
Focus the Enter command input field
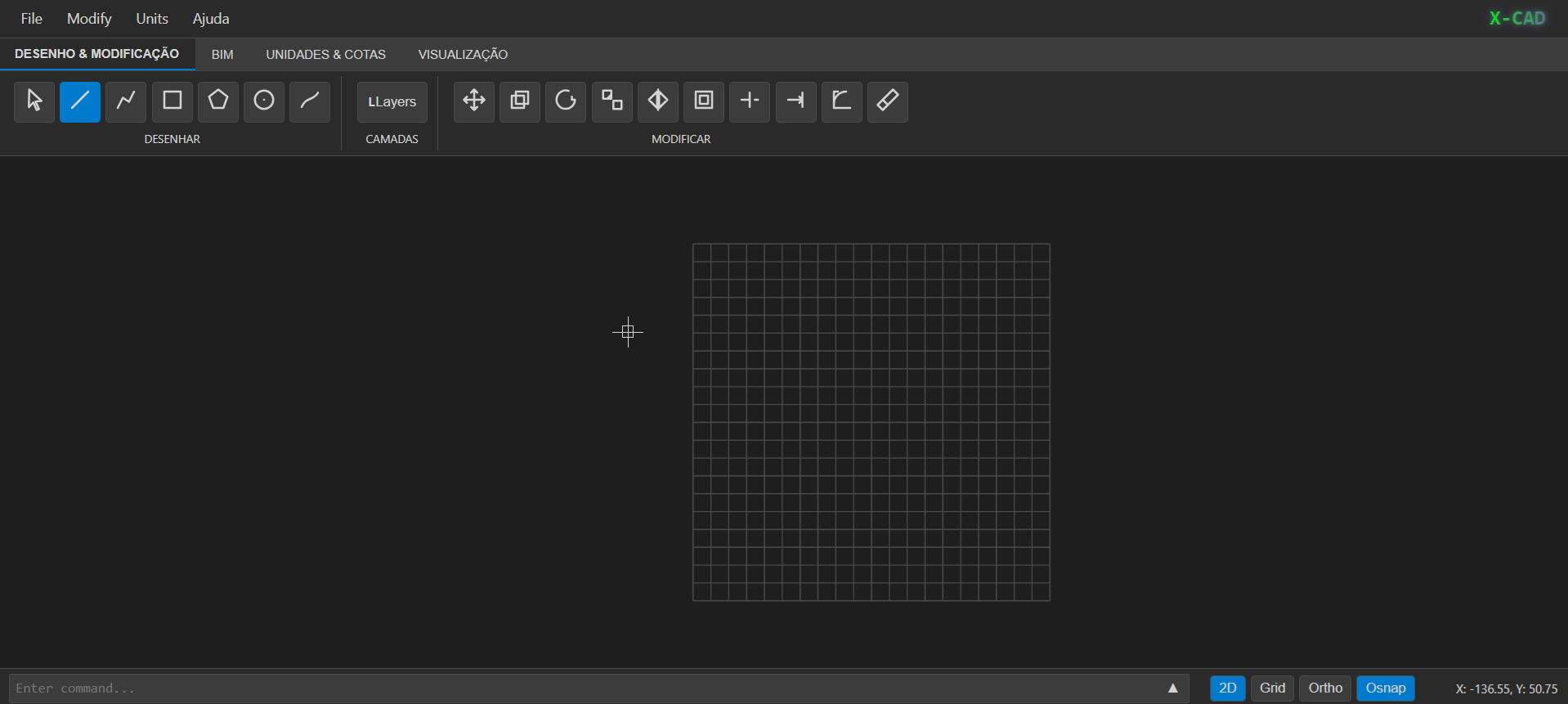click(x=599, y=688)
